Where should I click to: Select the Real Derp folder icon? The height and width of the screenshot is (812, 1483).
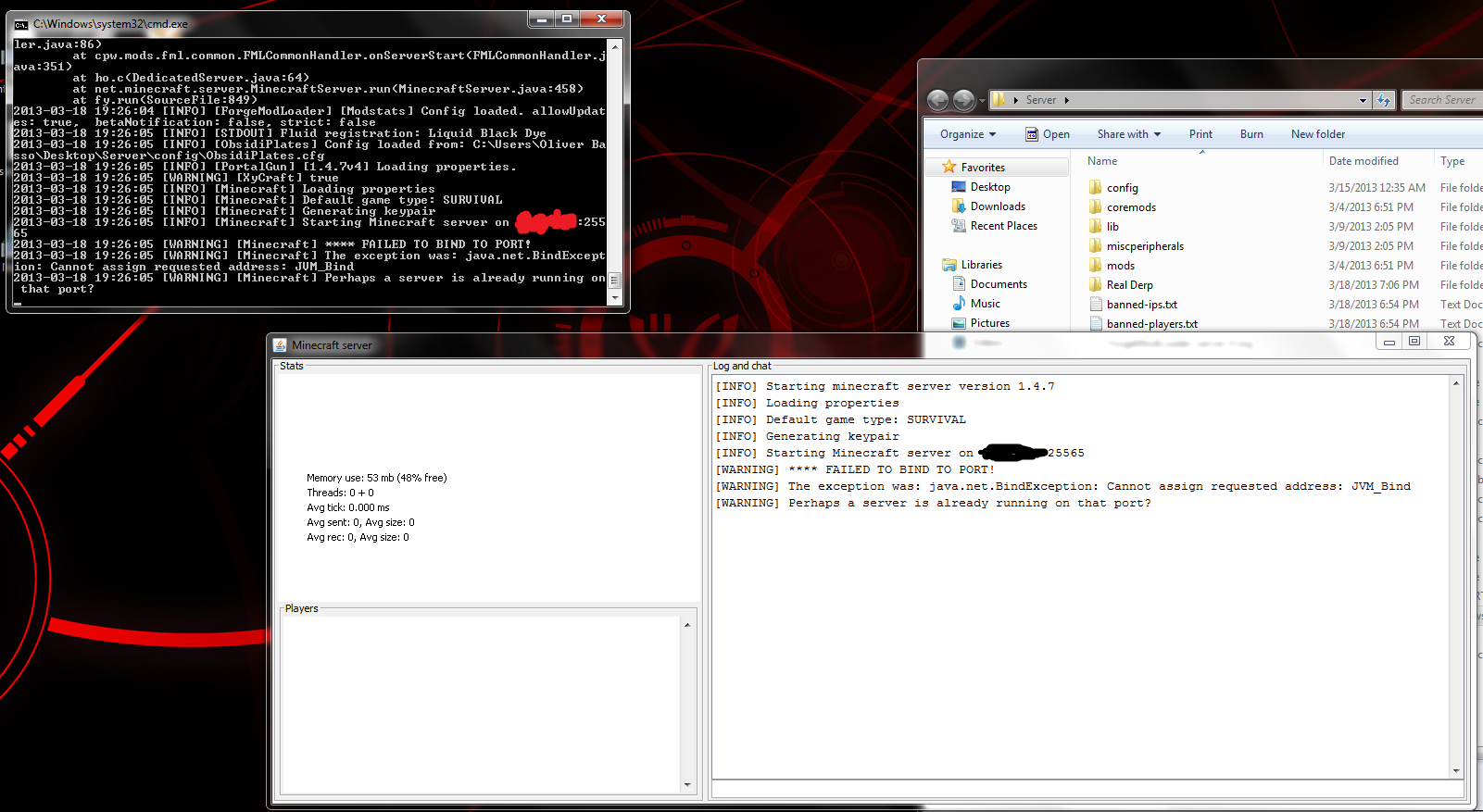pos(1096,284)
